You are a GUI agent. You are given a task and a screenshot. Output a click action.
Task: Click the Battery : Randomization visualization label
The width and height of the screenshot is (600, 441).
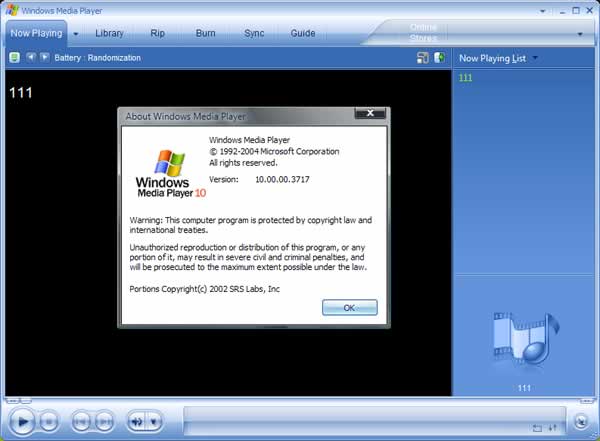(98, 58)
